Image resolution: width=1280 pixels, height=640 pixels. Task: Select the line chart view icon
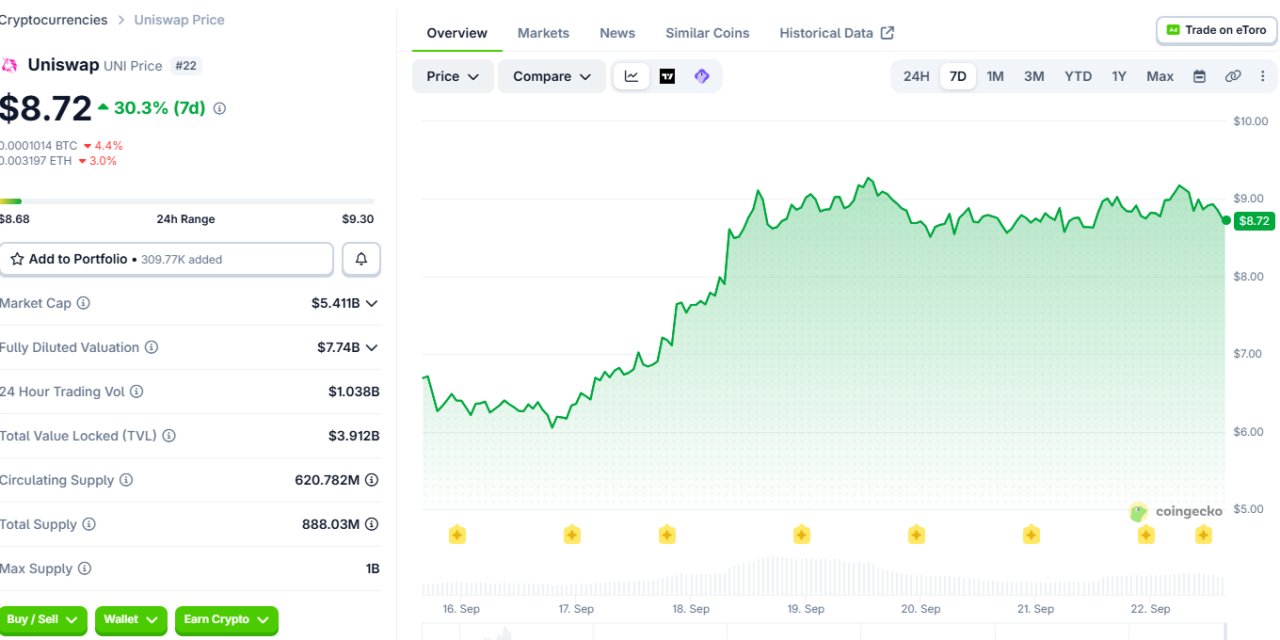(x=631, y=76)
